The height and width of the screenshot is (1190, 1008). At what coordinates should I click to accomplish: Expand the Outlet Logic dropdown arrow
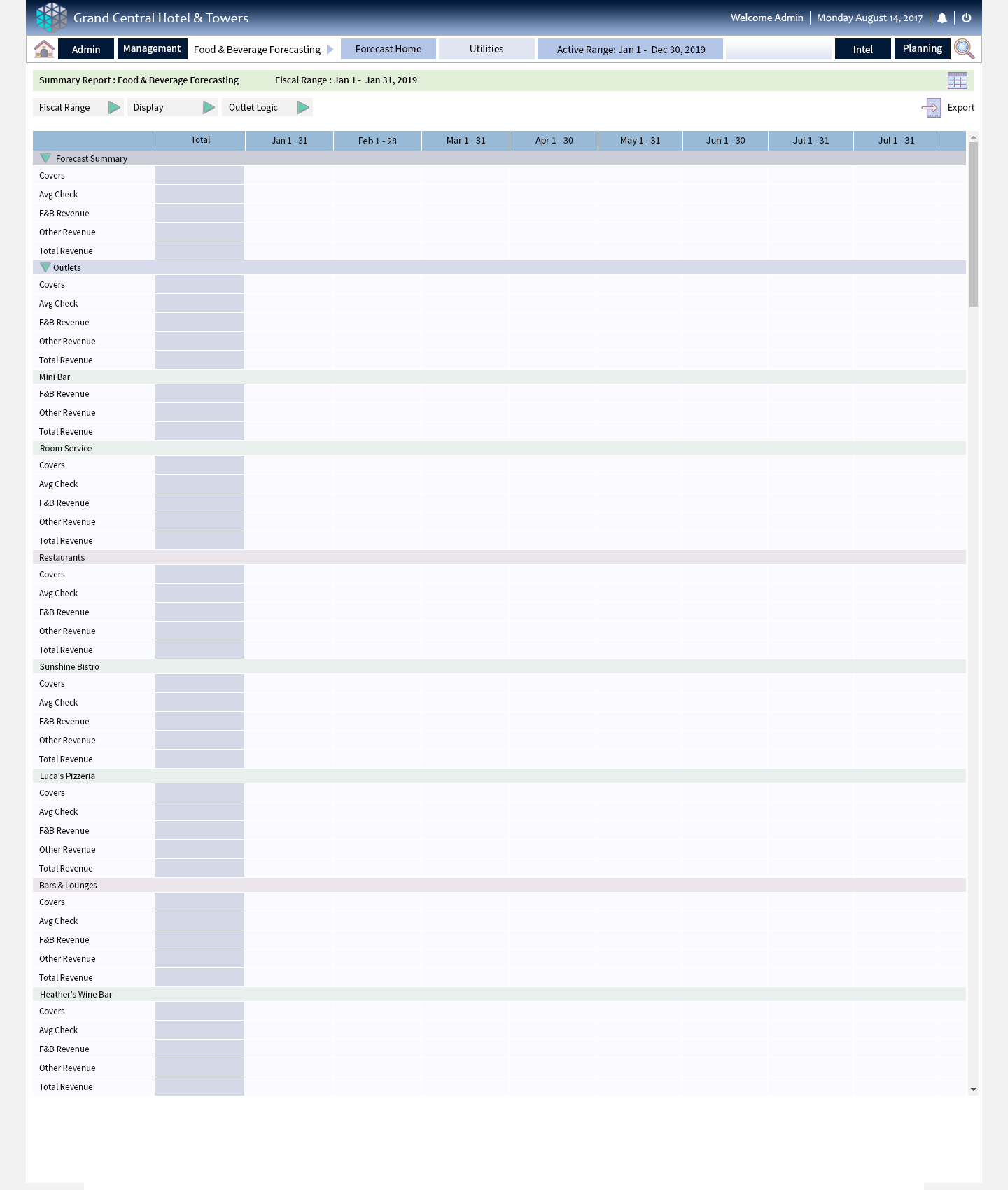click(x=303, y=108)
